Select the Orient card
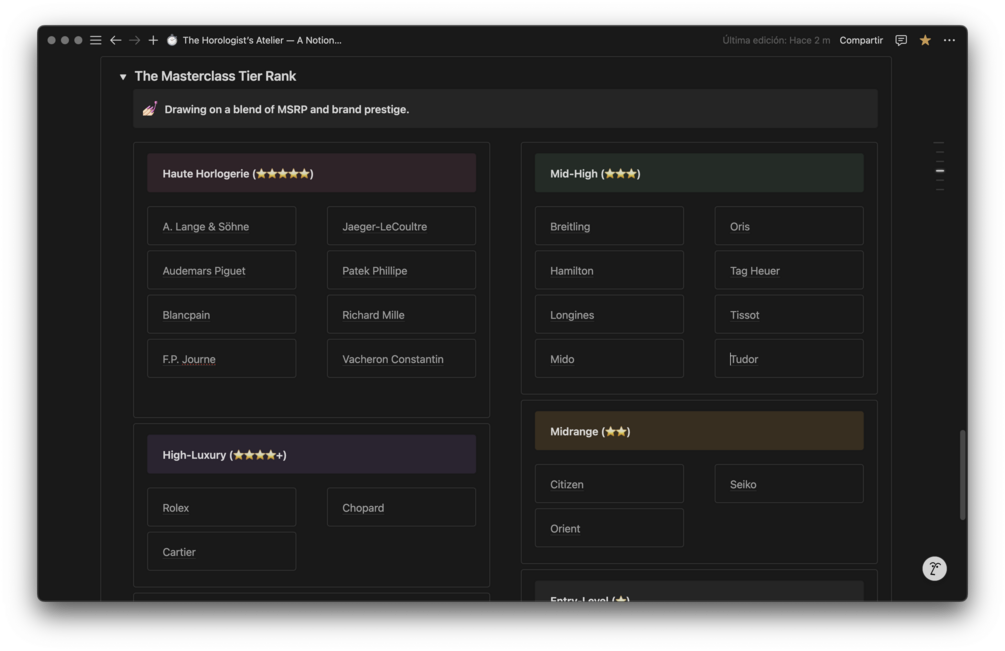Image resolution: width=1005 pixels, height=651 pixels. tap(610, 528)
